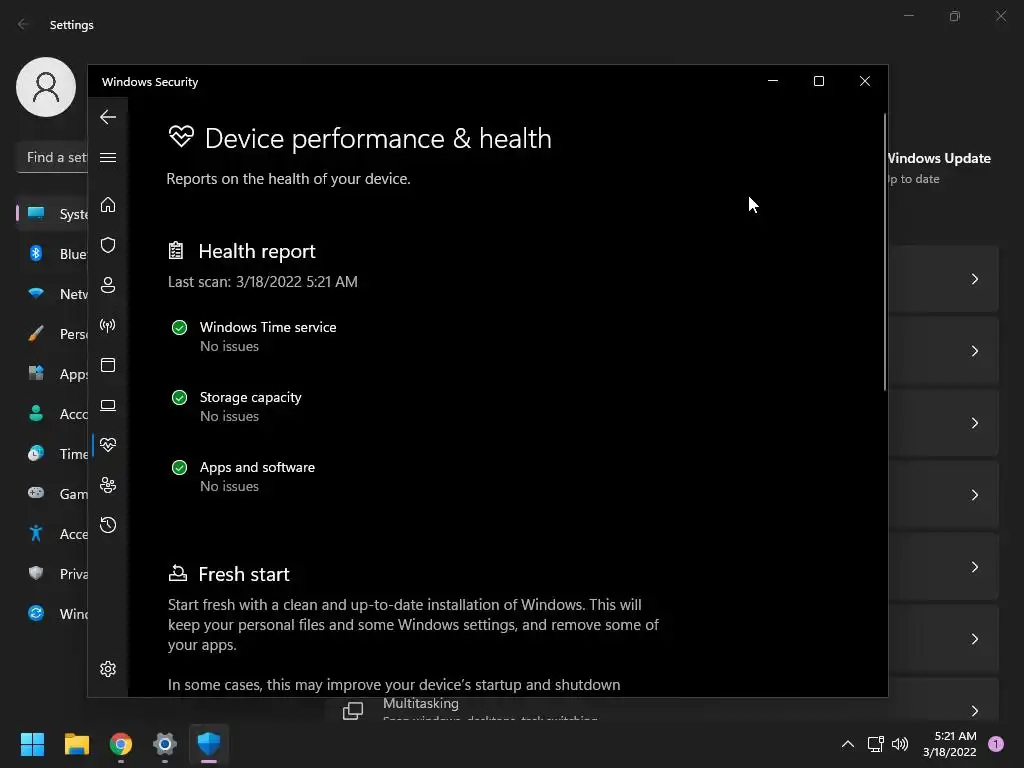Open Device security laptop icon
This screenshot has width=1024, height=768.
(108, 406)
